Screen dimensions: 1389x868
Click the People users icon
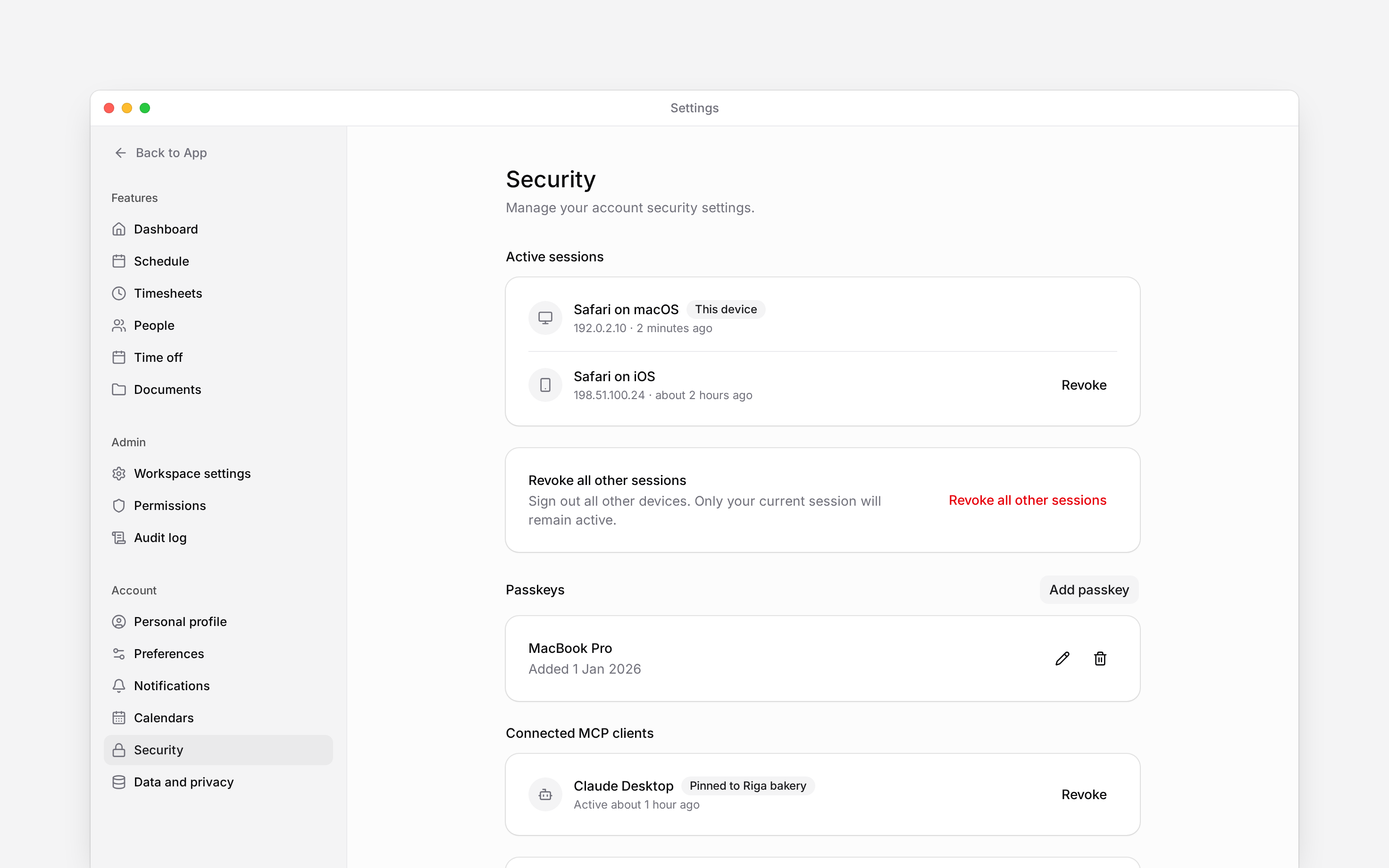[x=119, y=325]
